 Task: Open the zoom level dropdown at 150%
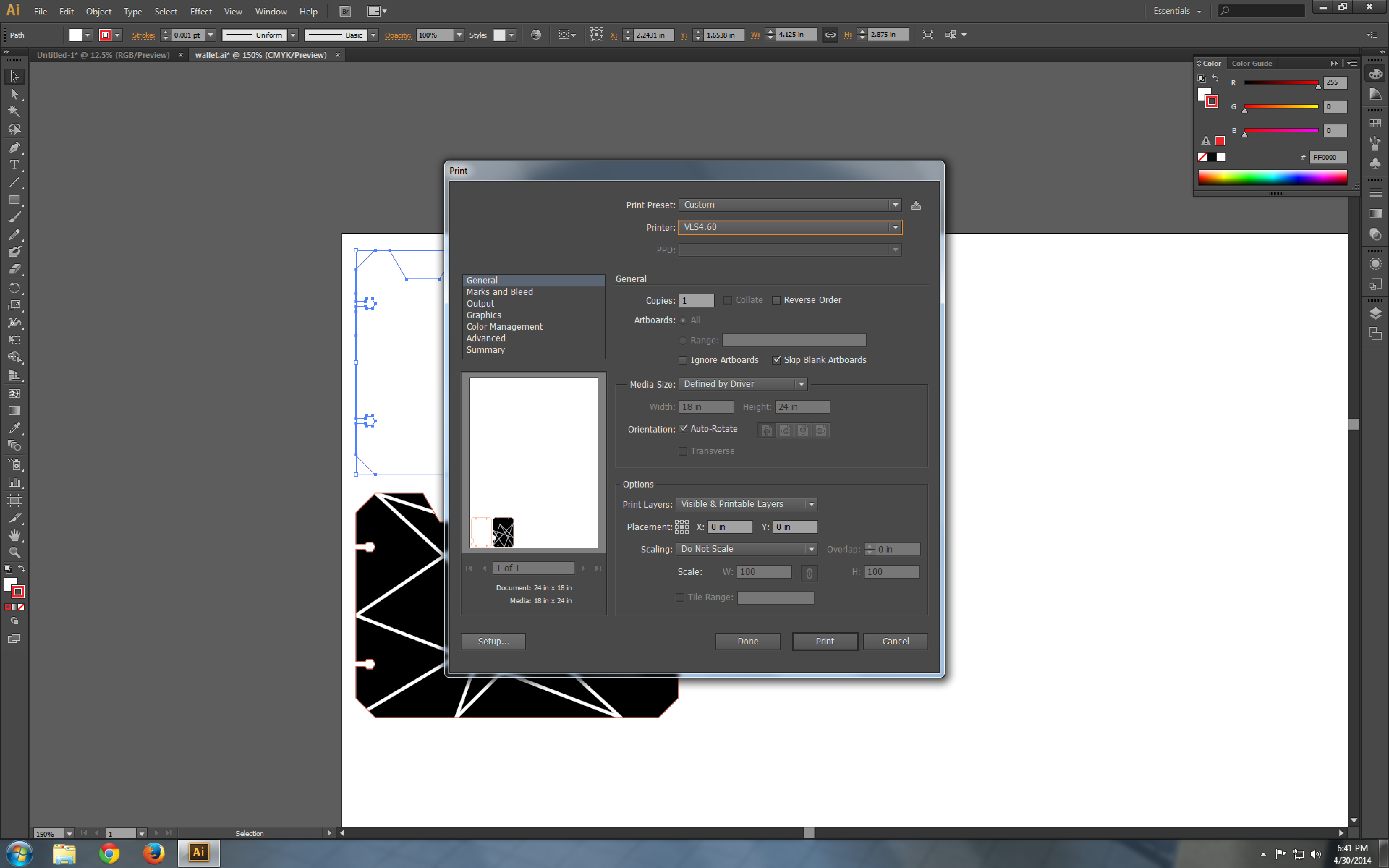pyautogui.click(x=69, y=834)
